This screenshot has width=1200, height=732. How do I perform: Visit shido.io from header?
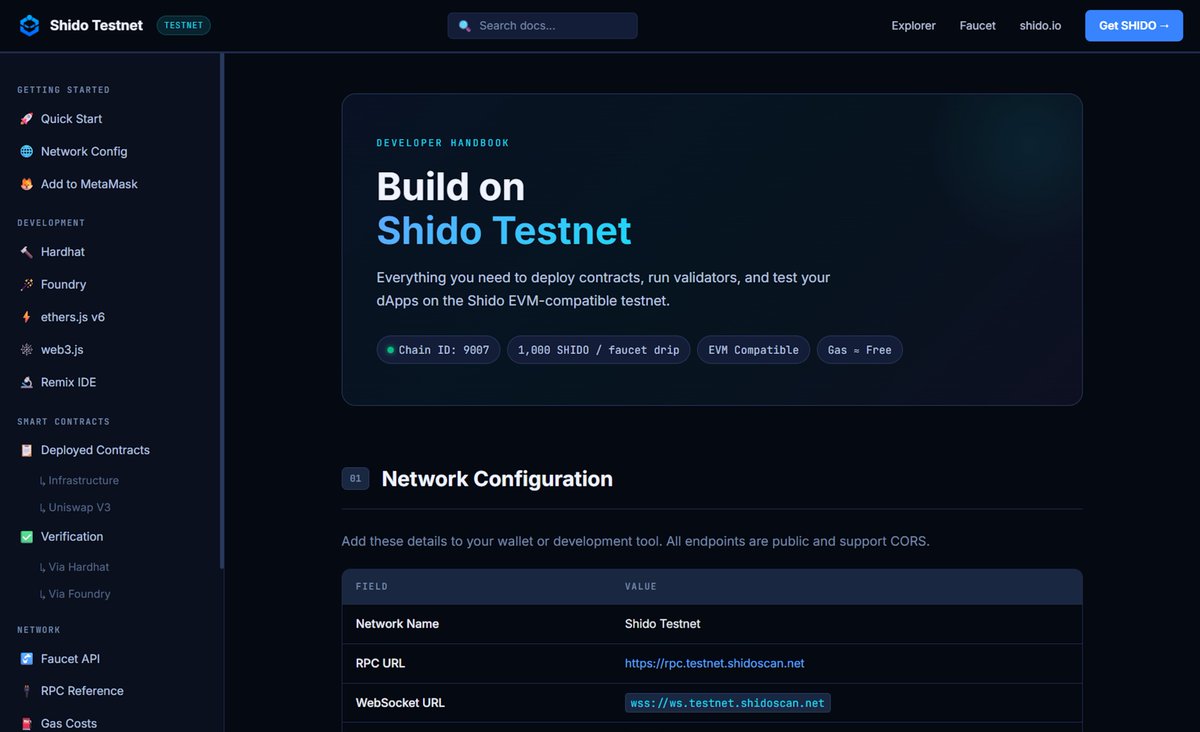[x=1041, y=26]
